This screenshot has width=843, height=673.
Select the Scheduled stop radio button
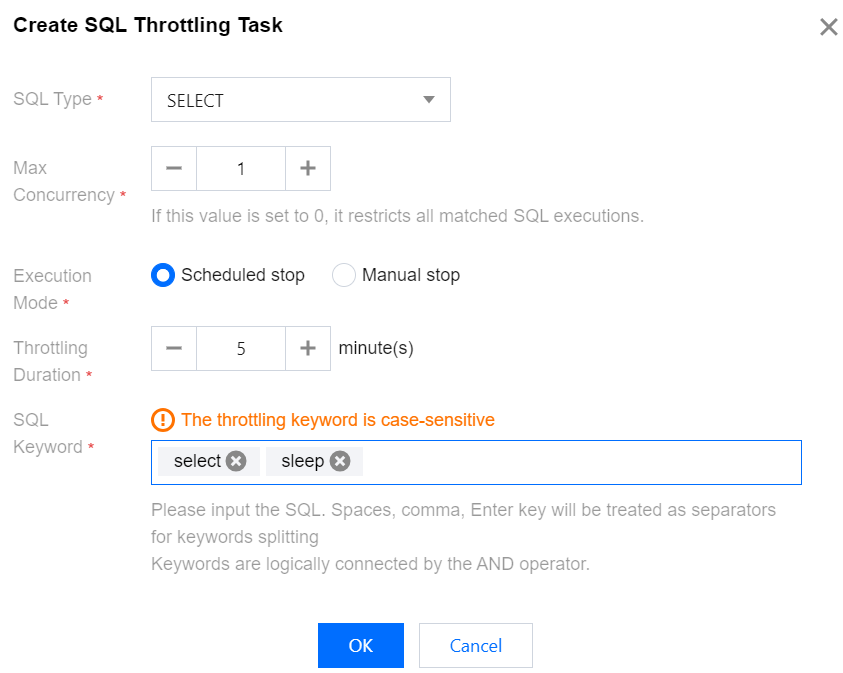[163, 275]
